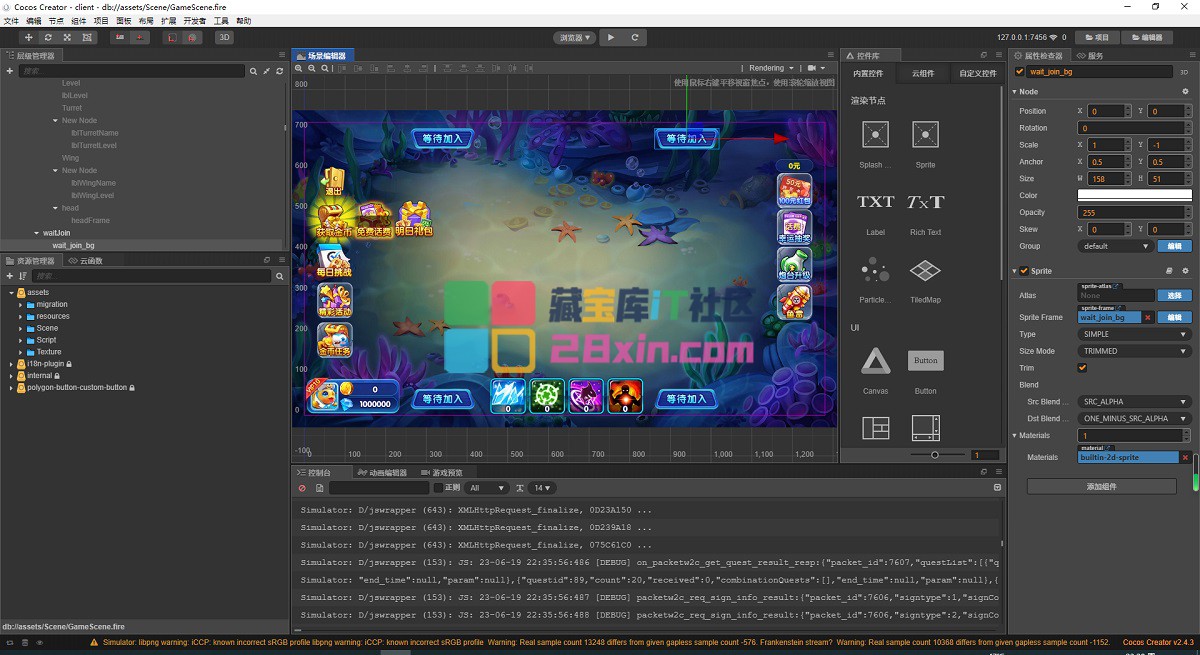Image resolution: width=1200 pixels, height=655 pixels.
Task: Select the wait_join_bg node in hierarchy
Action: click(73, 245)
